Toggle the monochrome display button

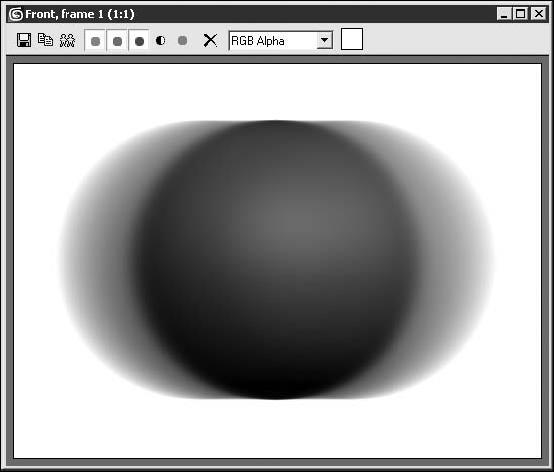(182, 41)
